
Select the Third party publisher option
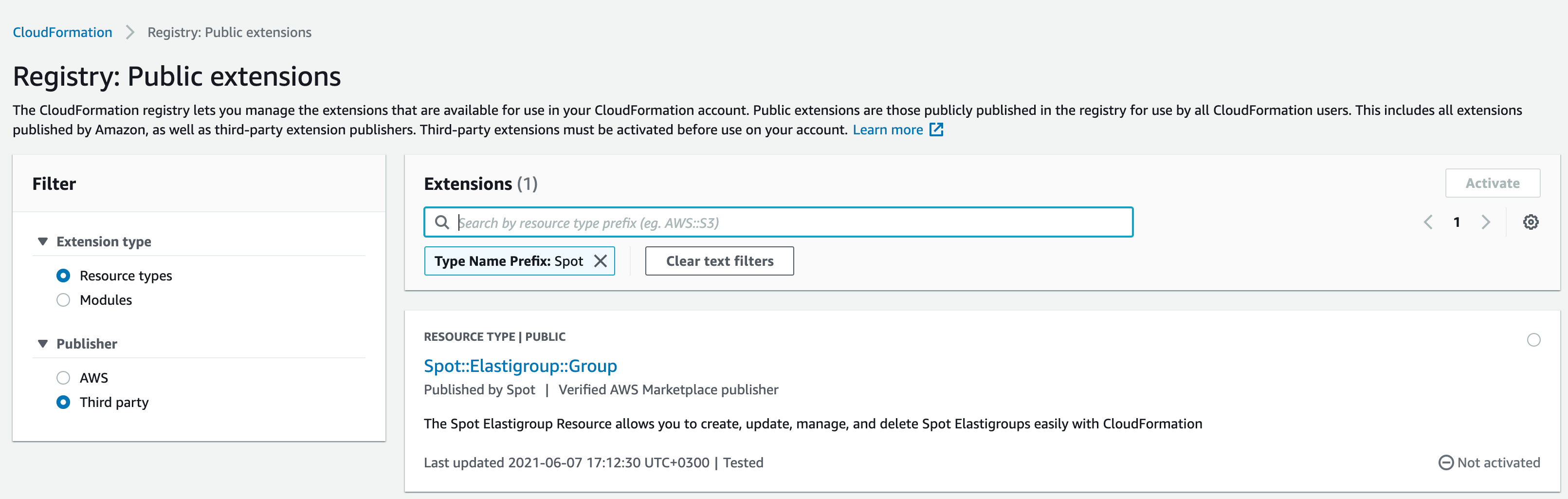[63, 402]
